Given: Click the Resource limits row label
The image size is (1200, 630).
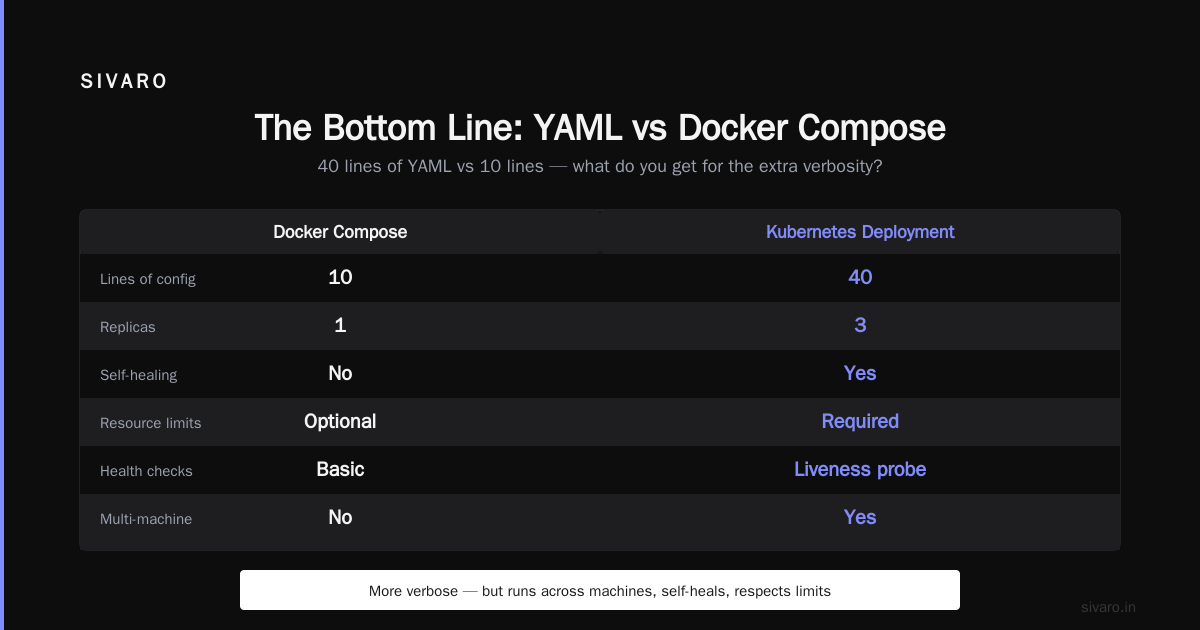Looking at the screenshot, I should [150, 423].
